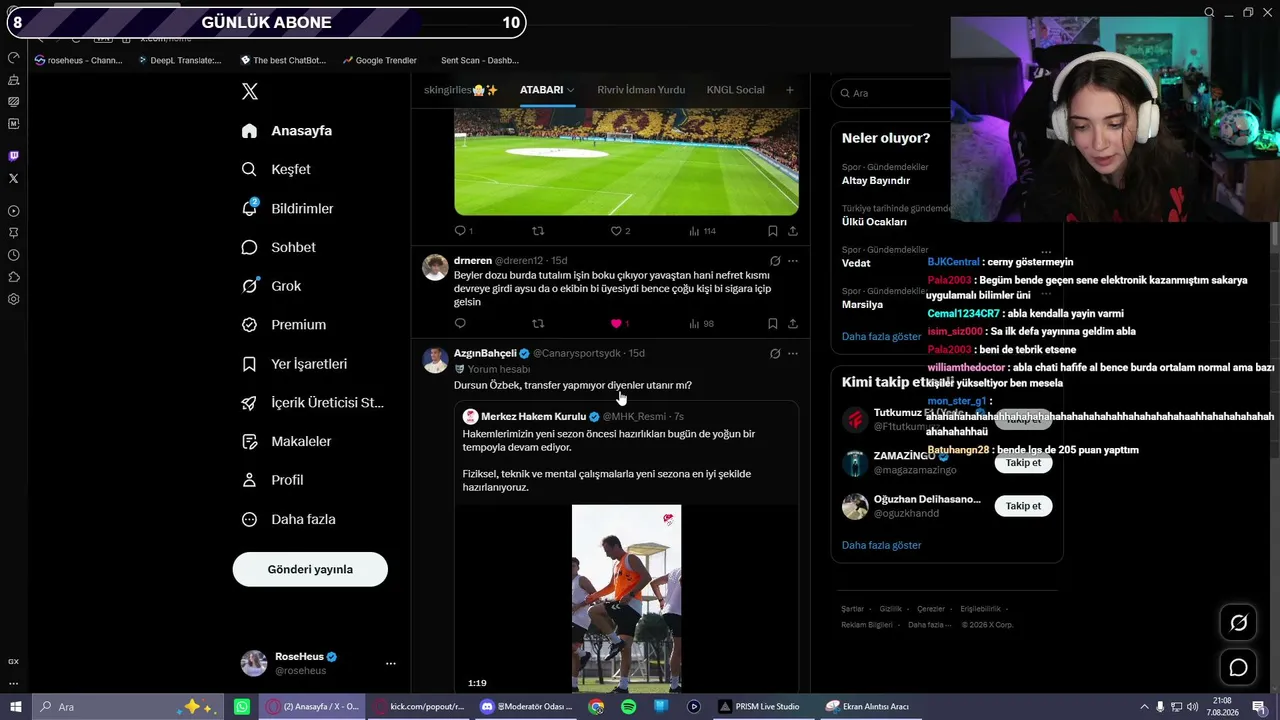Open the Windows Start menu
This screenshot has height=720, width=1280.
[16, 707]
